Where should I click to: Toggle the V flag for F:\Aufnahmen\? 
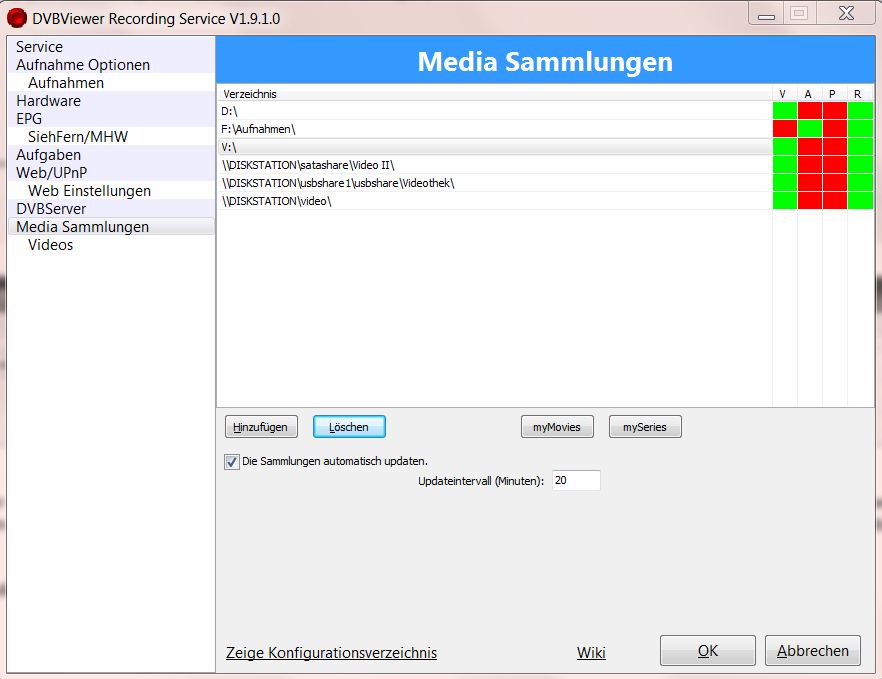(x=785, y=129)
